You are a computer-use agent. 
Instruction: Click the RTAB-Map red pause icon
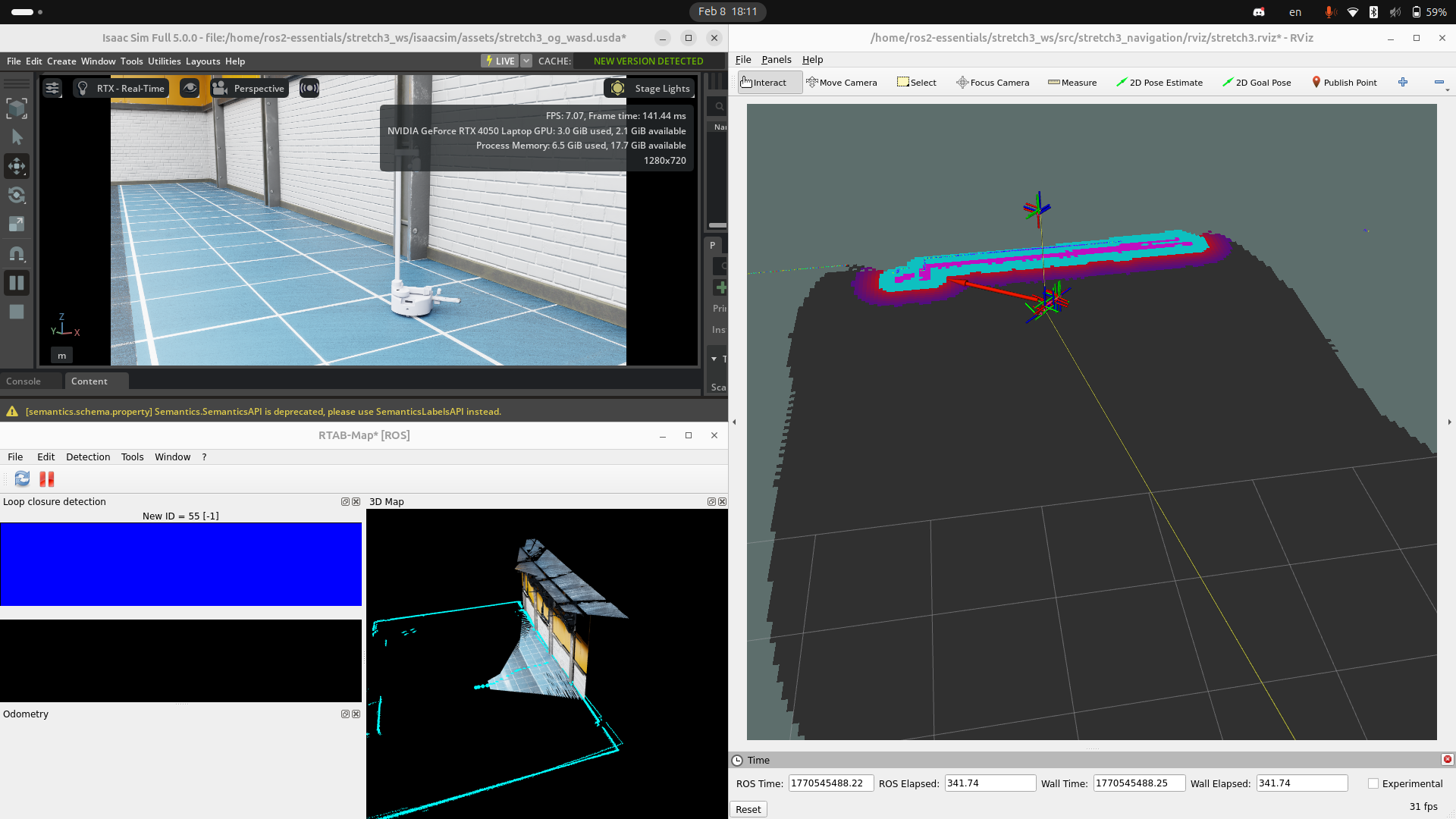click(47, 479)
